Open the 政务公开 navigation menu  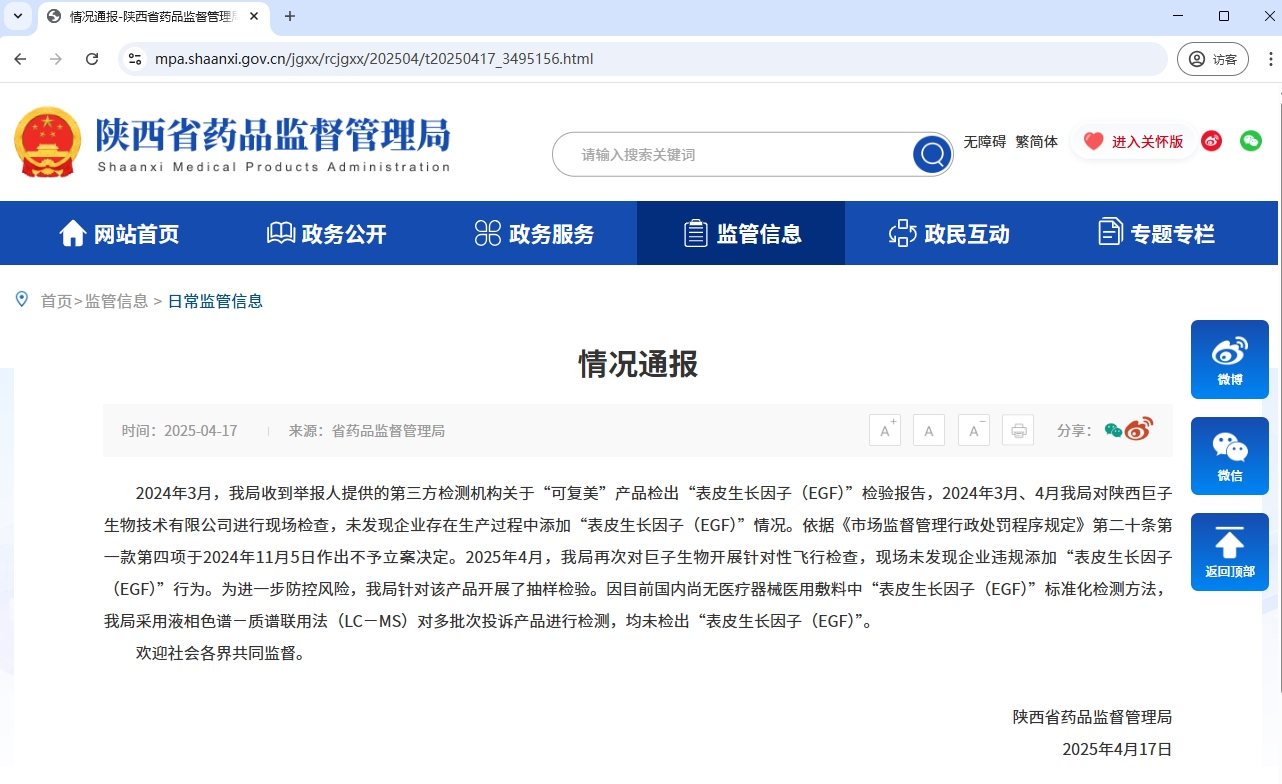pos(326,234)
